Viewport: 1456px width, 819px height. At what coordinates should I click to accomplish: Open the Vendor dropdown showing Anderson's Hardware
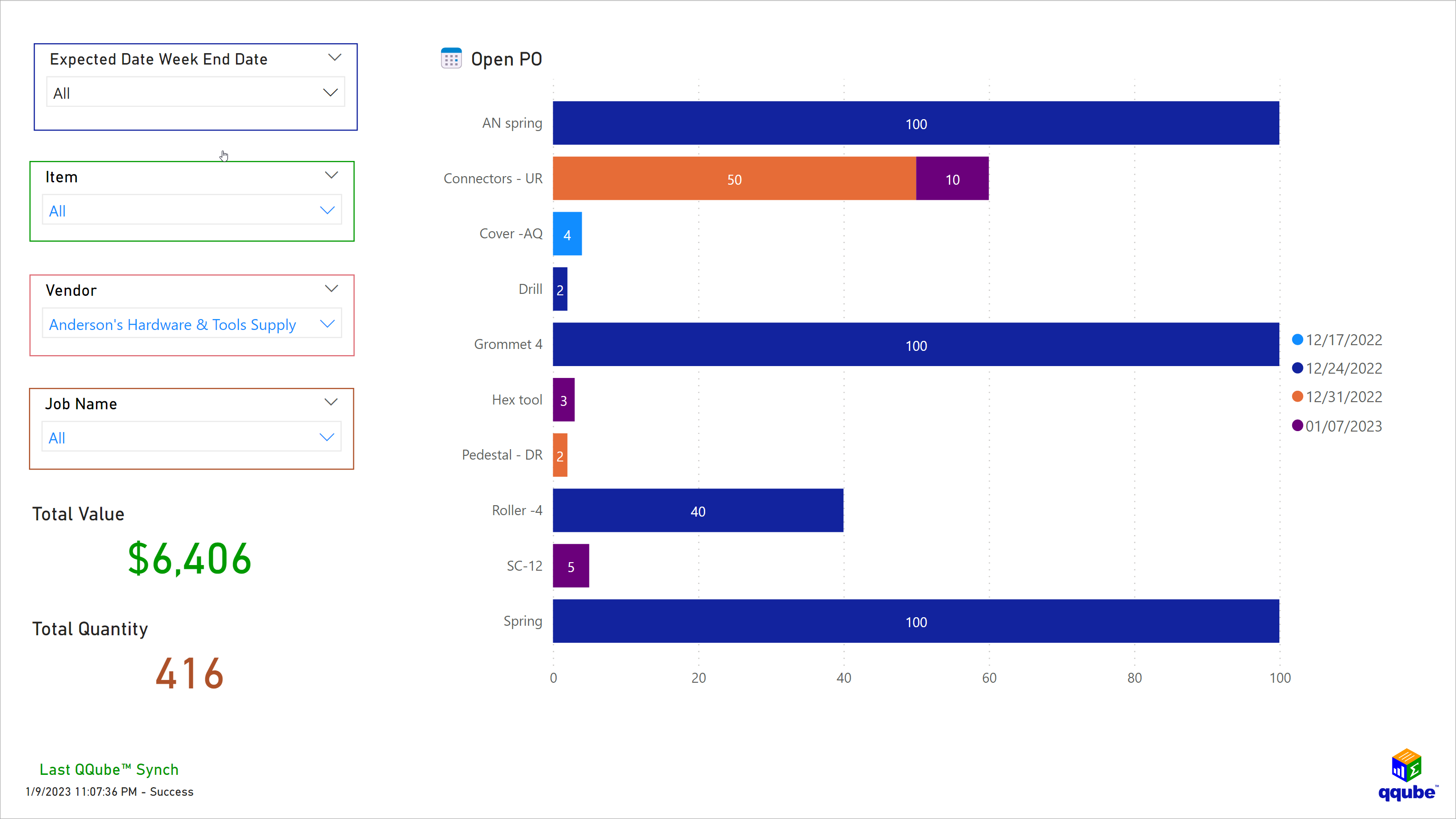tap(191, 323)
